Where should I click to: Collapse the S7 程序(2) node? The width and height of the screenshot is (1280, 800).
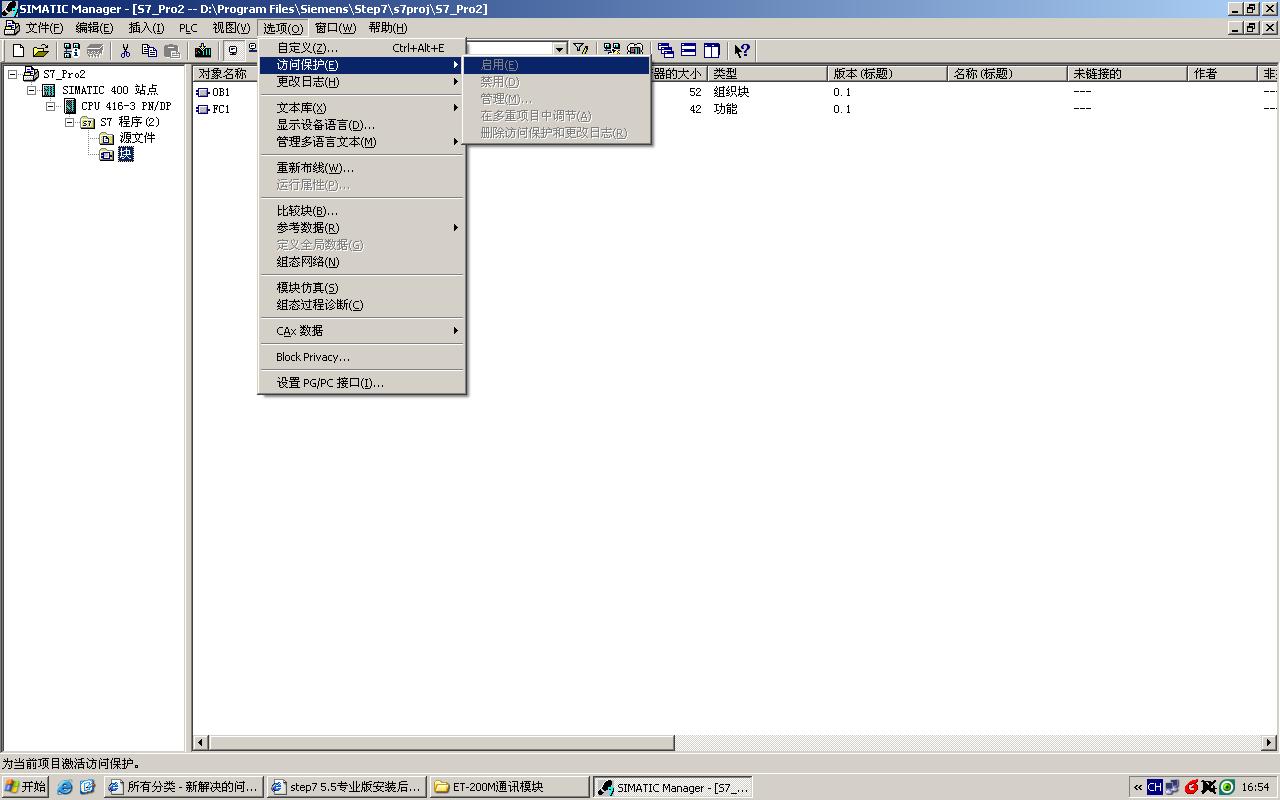(x=69, y=122)
